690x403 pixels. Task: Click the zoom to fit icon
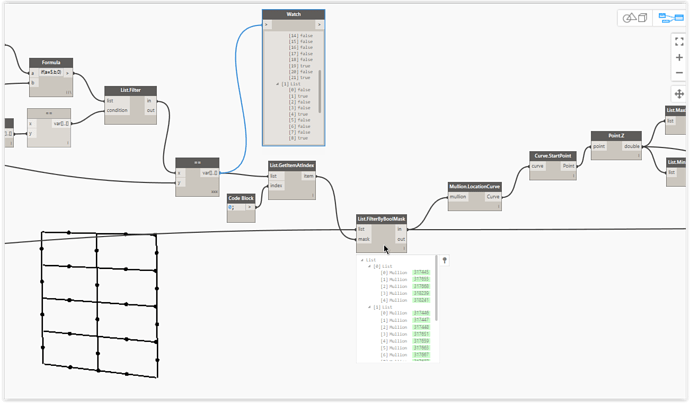click(679, 42)
